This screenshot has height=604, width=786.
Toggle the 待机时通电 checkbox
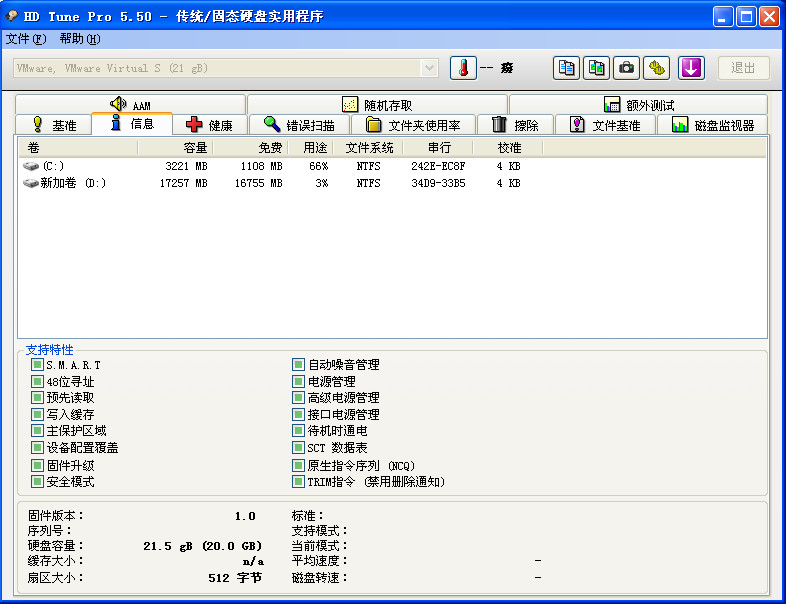coord(298,431)
